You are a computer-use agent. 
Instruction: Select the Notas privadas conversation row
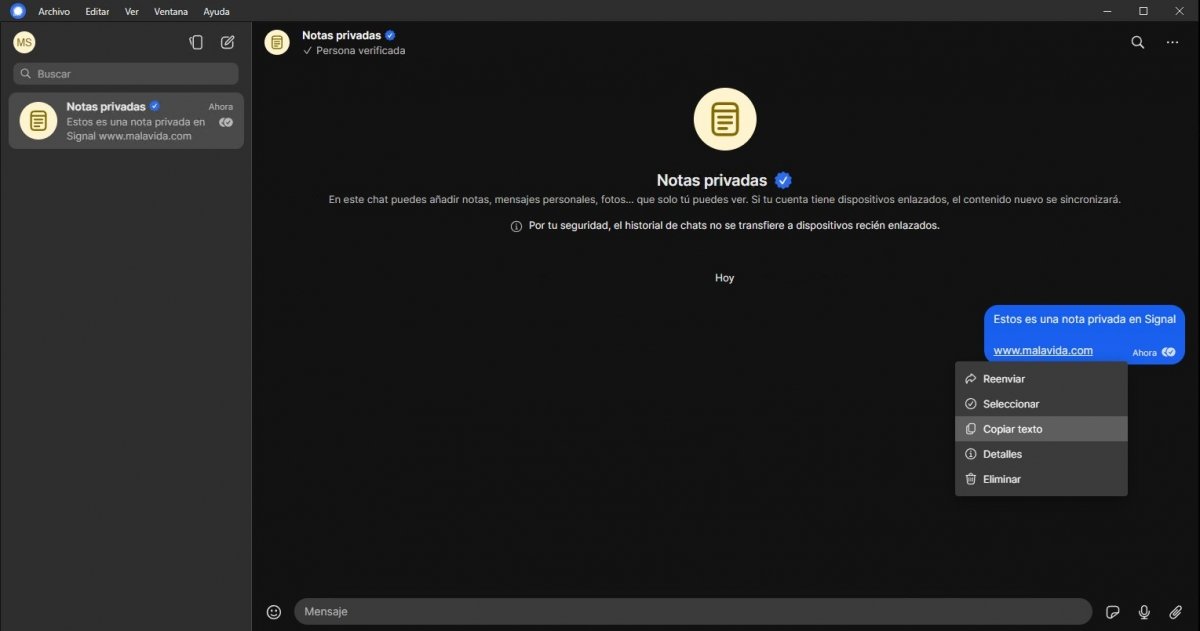coord(126,121)
